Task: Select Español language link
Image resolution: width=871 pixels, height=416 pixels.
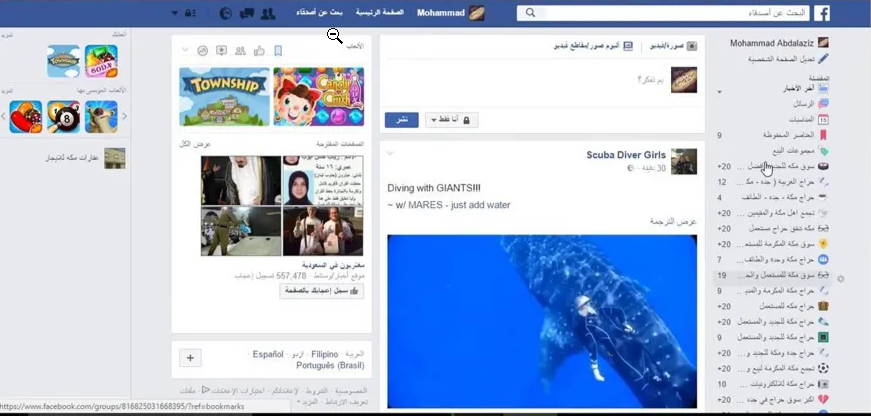Action: [268, 354]
